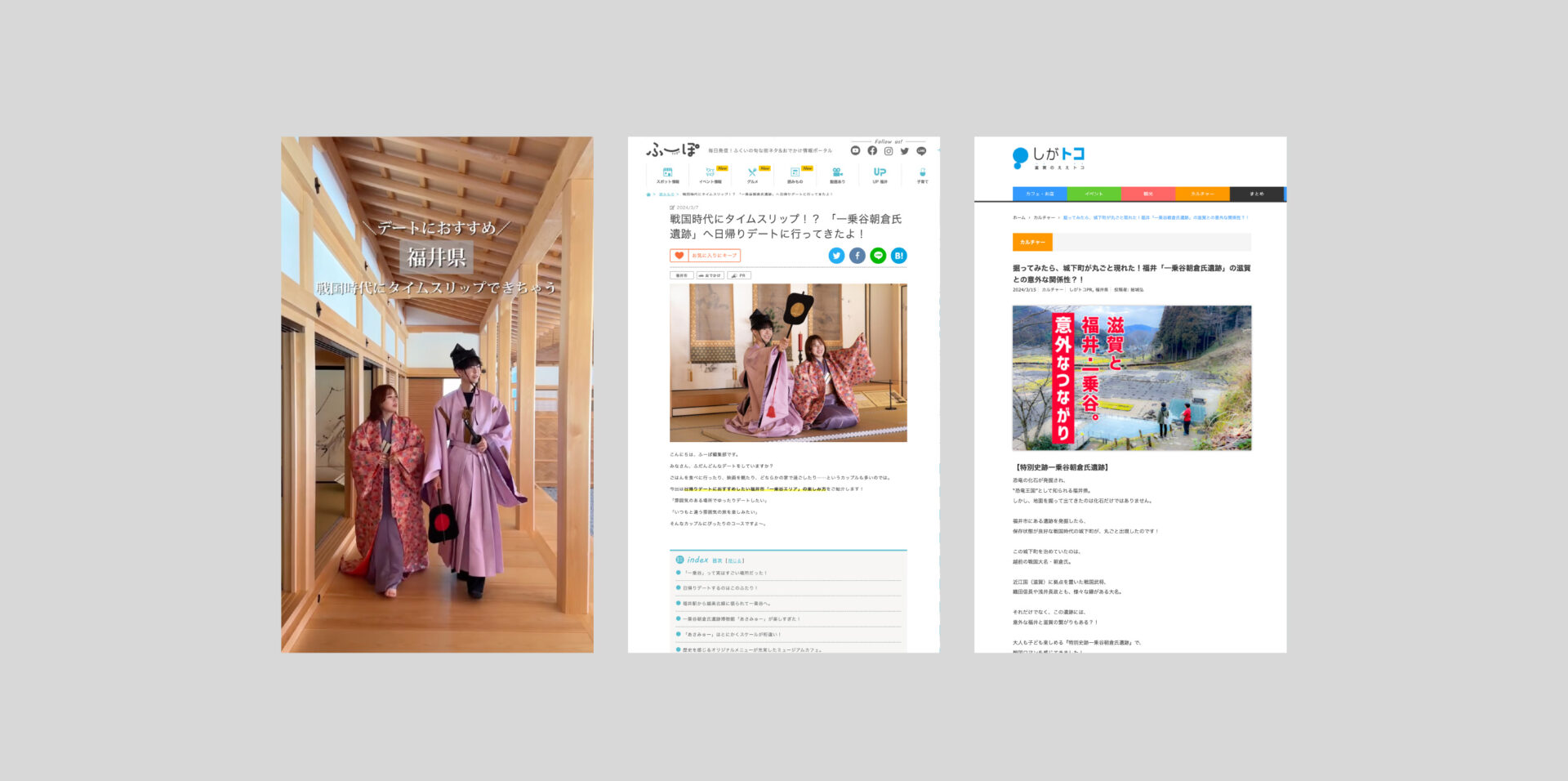
Task: Click the yellow-highlighted sentence in the ふーぽ intro
Action: click(755, 489)
